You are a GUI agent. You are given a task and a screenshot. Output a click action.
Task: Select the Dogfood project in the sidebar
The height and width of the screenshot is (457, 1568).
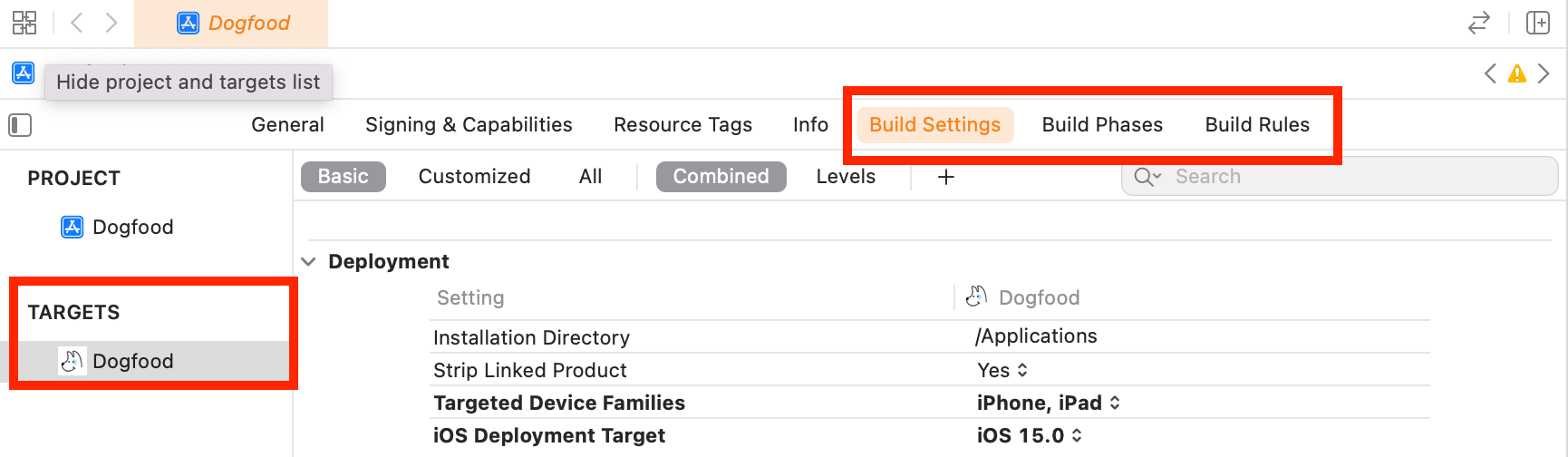click(132, 227)
